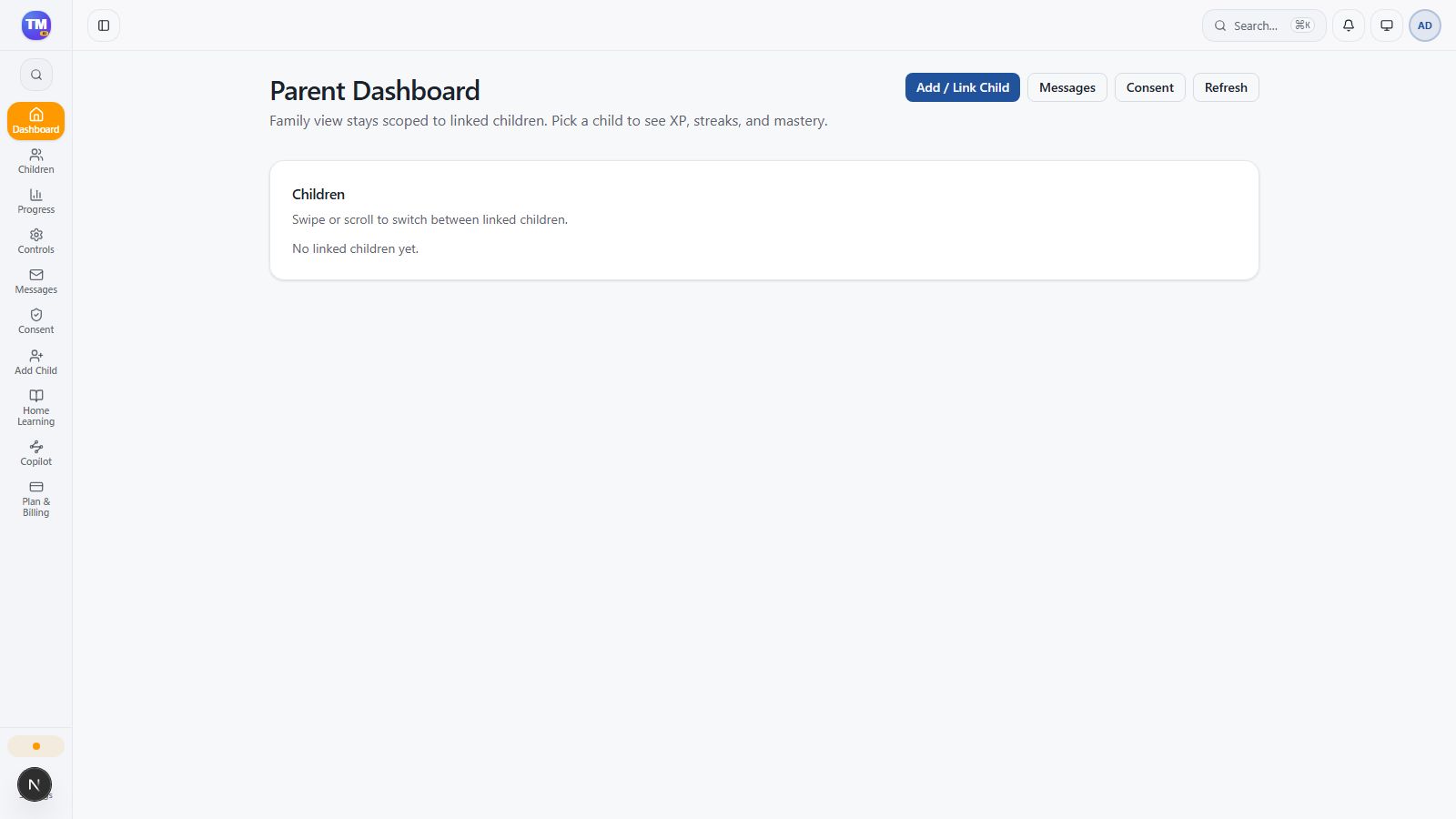Open Progress in the sidebar
The width and height of the screenshot is (1456, 819).
tap(36, 201)
